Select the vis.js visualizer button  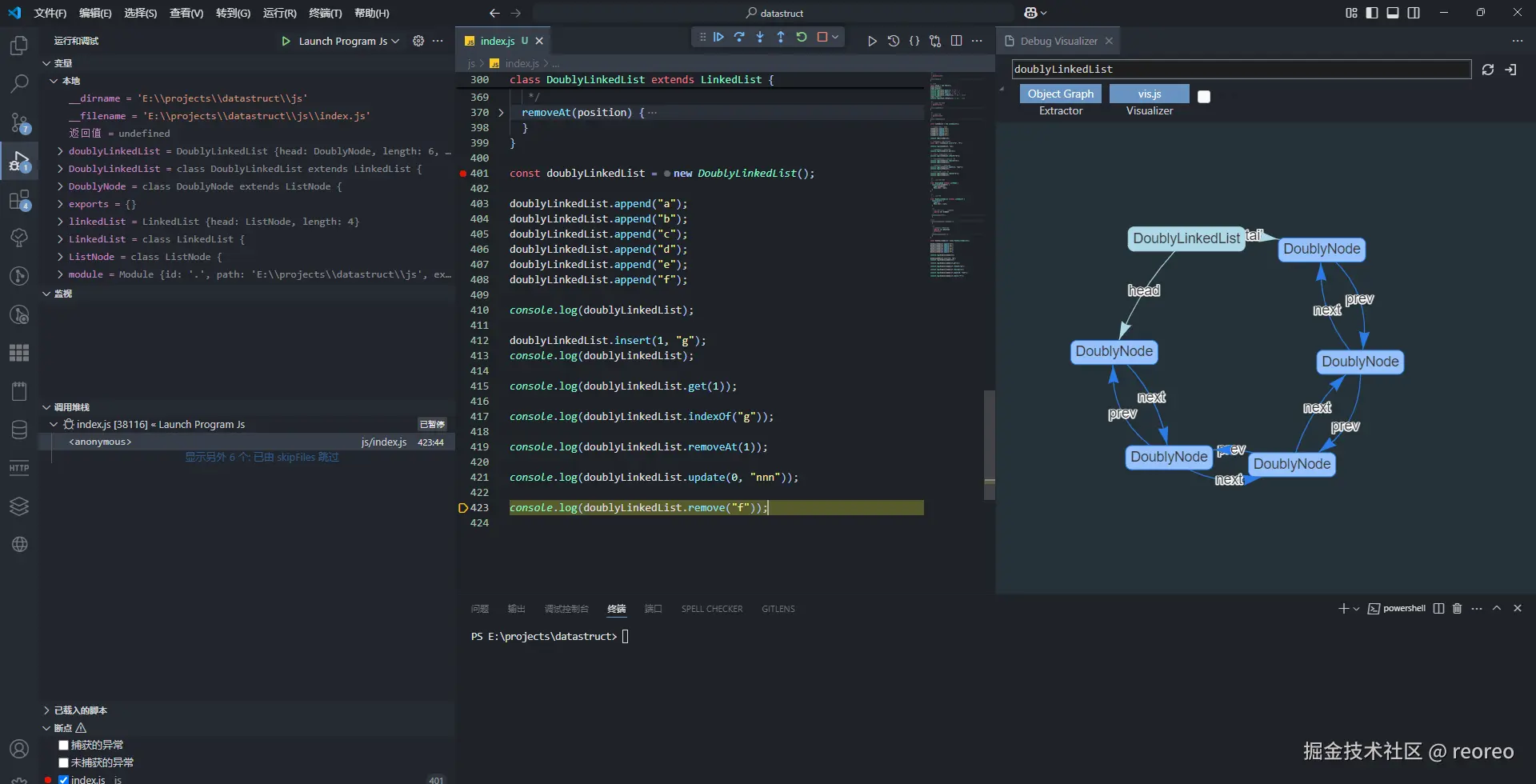tap(1149, 94)
